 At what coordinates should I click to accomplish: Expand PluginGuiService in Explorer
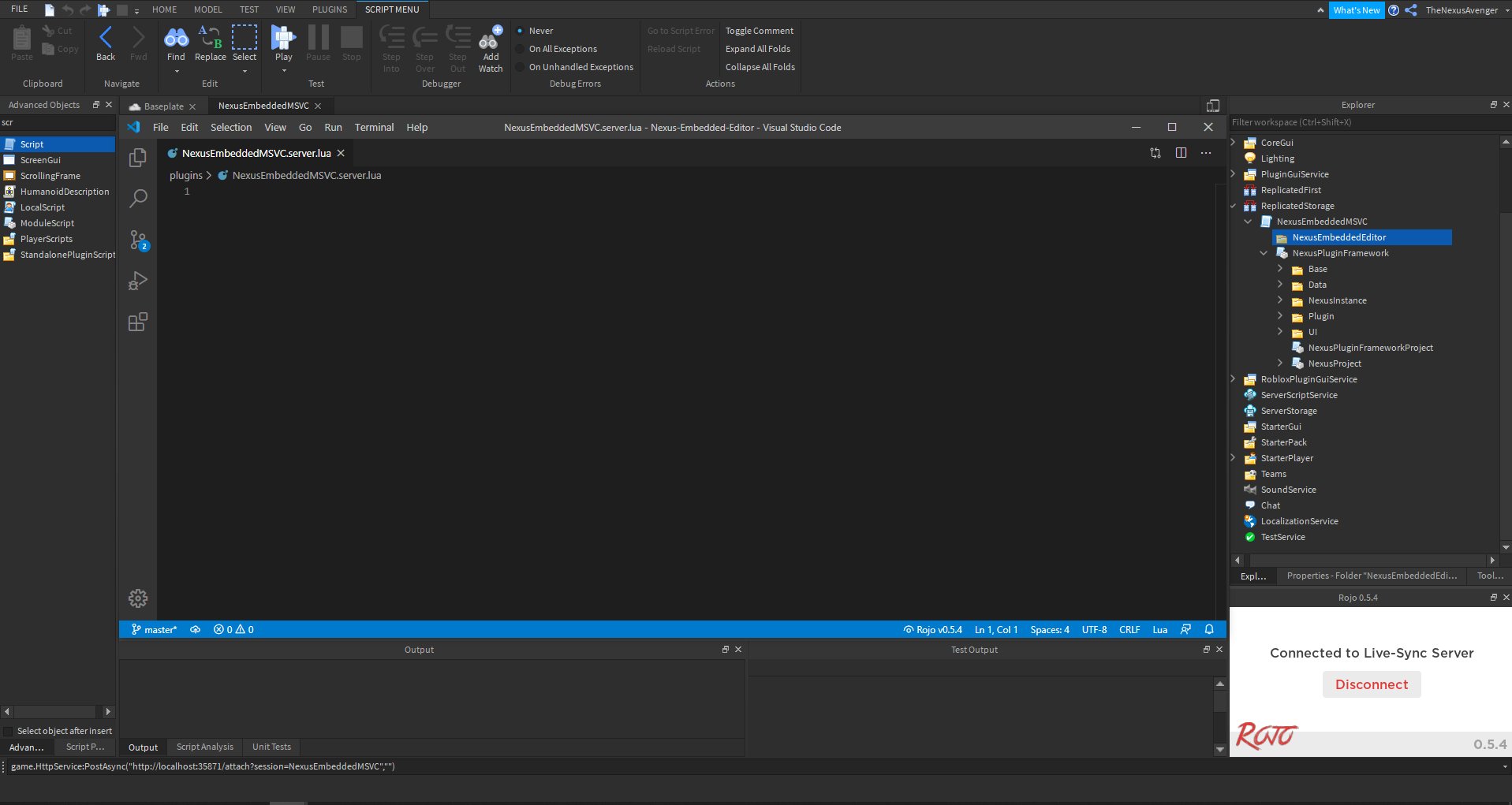click(x=1234, y=173)
